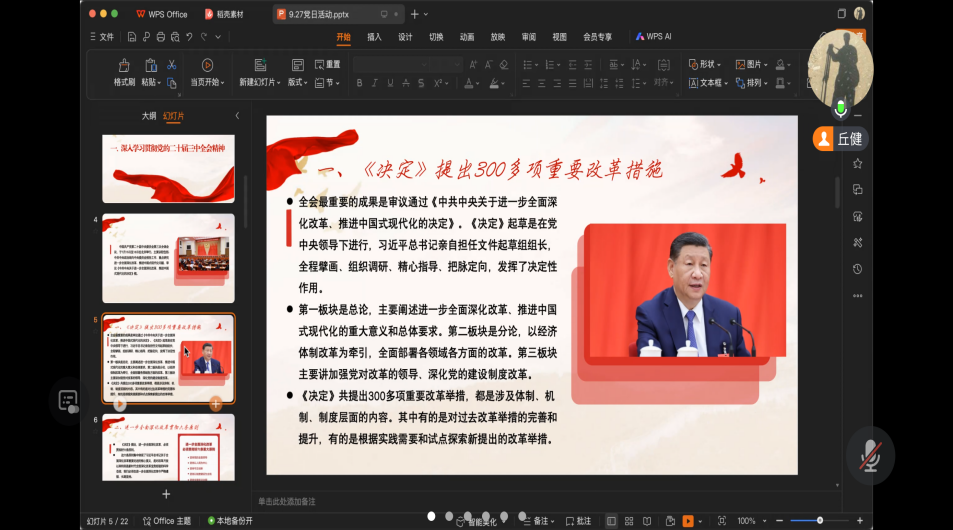Click orange slideshow play button in status bar
This screenshot has width=953, height=530.
point(688,521)
